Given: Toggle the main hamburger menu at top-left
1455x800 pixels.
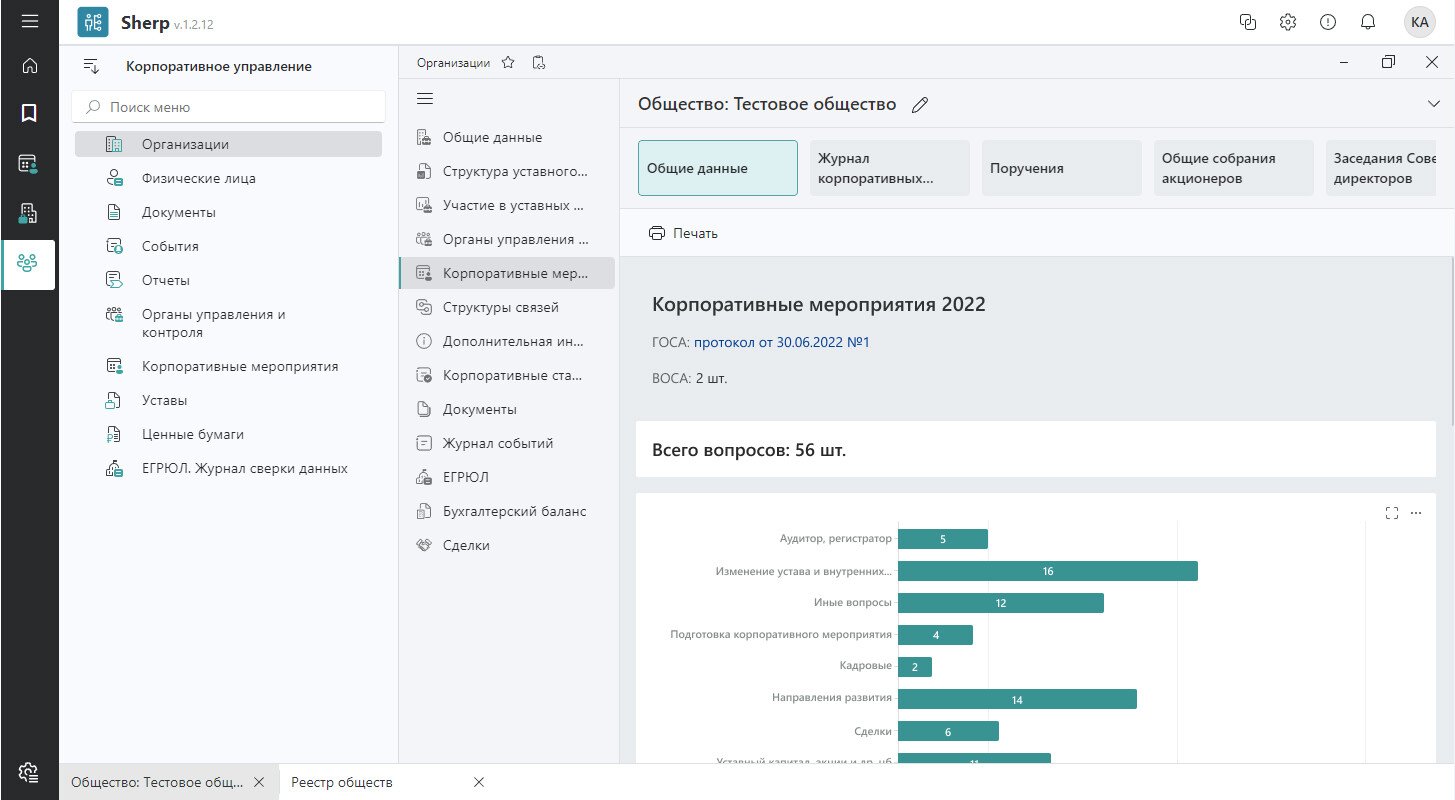Looking at the screenshot, I should click(x=29, y=21).
